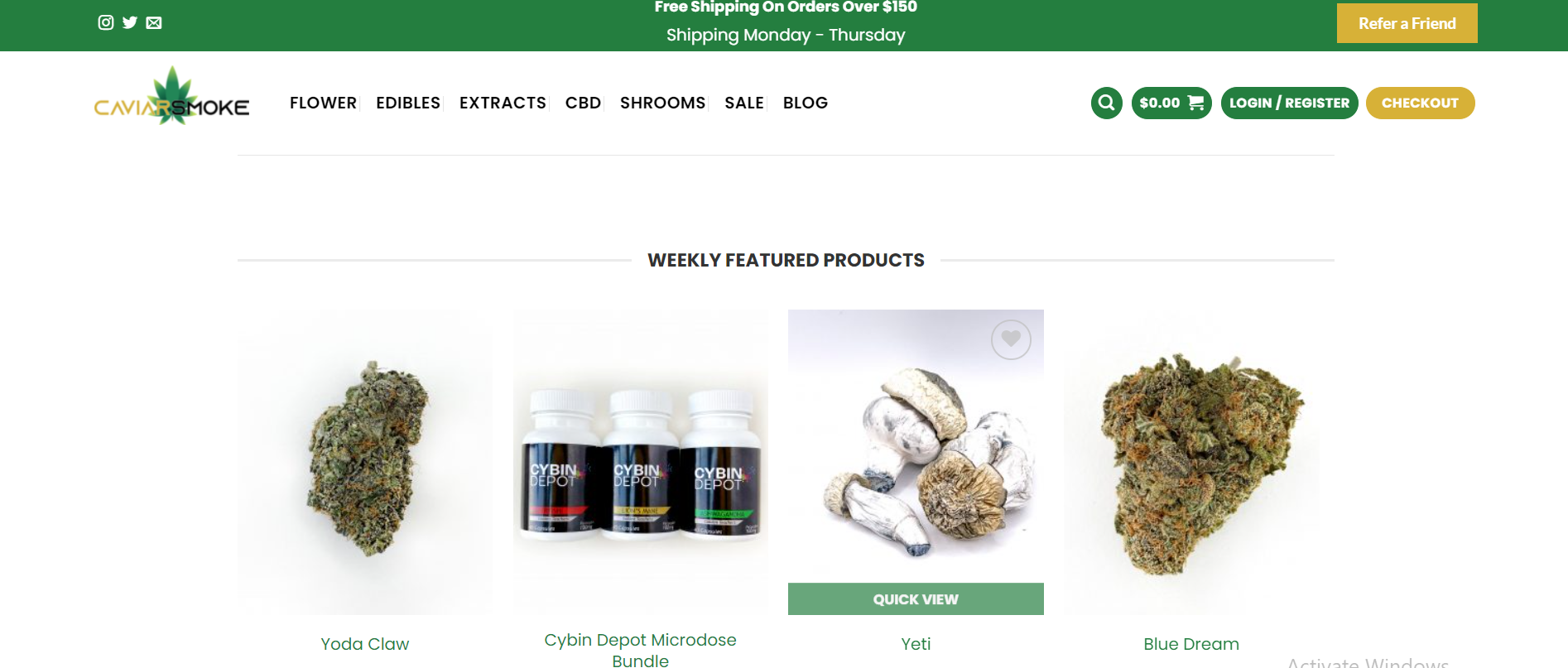Add Yeti to wishlist with heart icon

[1011, 339]
